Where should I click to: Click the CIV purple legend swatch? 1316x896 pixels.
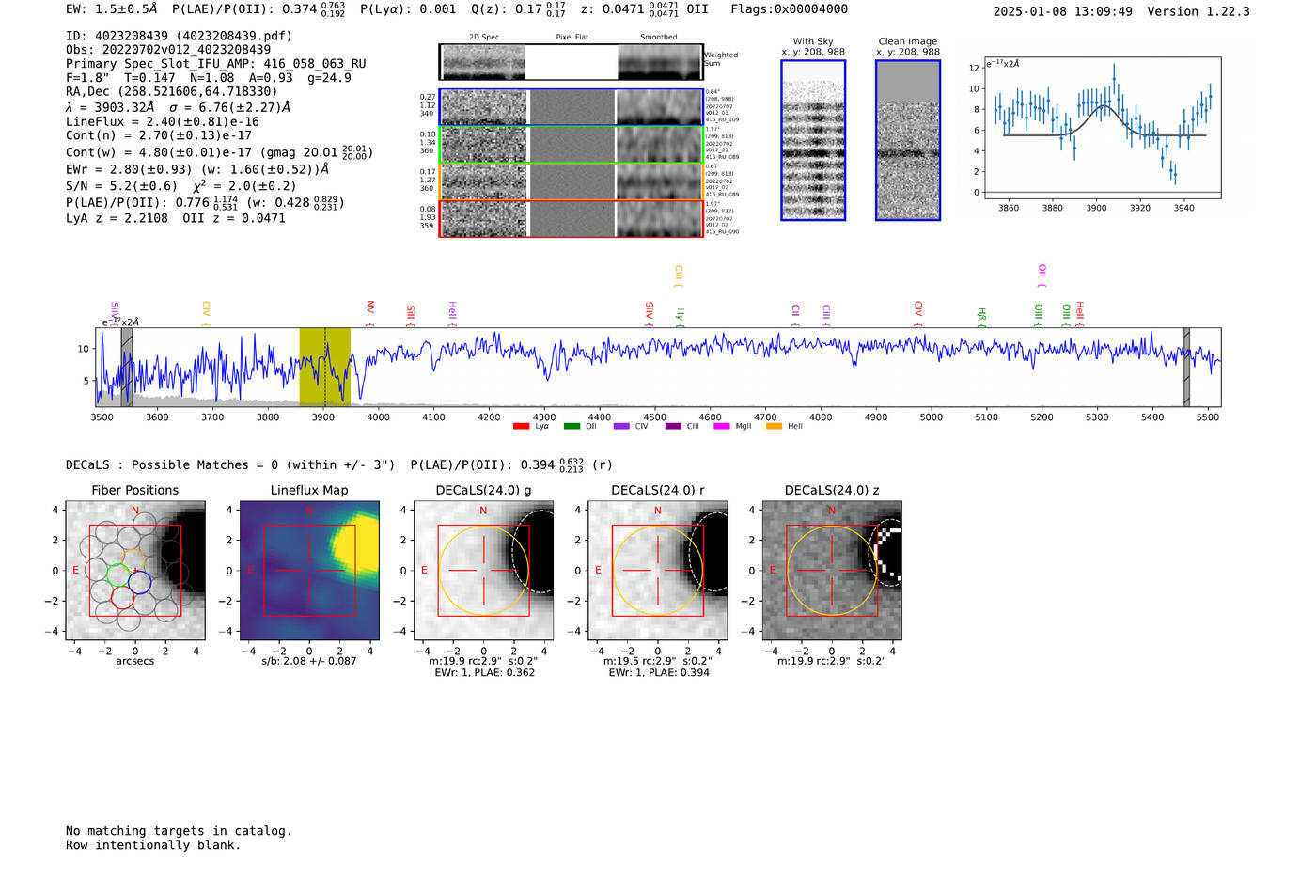pos(621,427)
